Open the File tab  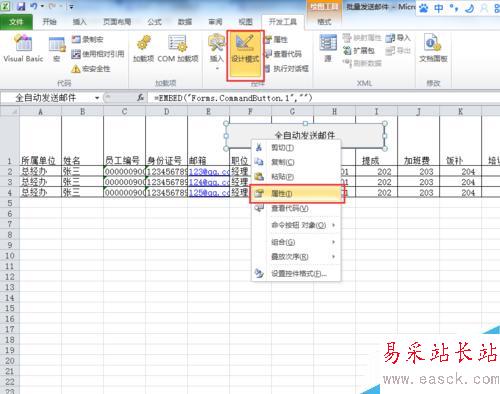pos(16,22)
